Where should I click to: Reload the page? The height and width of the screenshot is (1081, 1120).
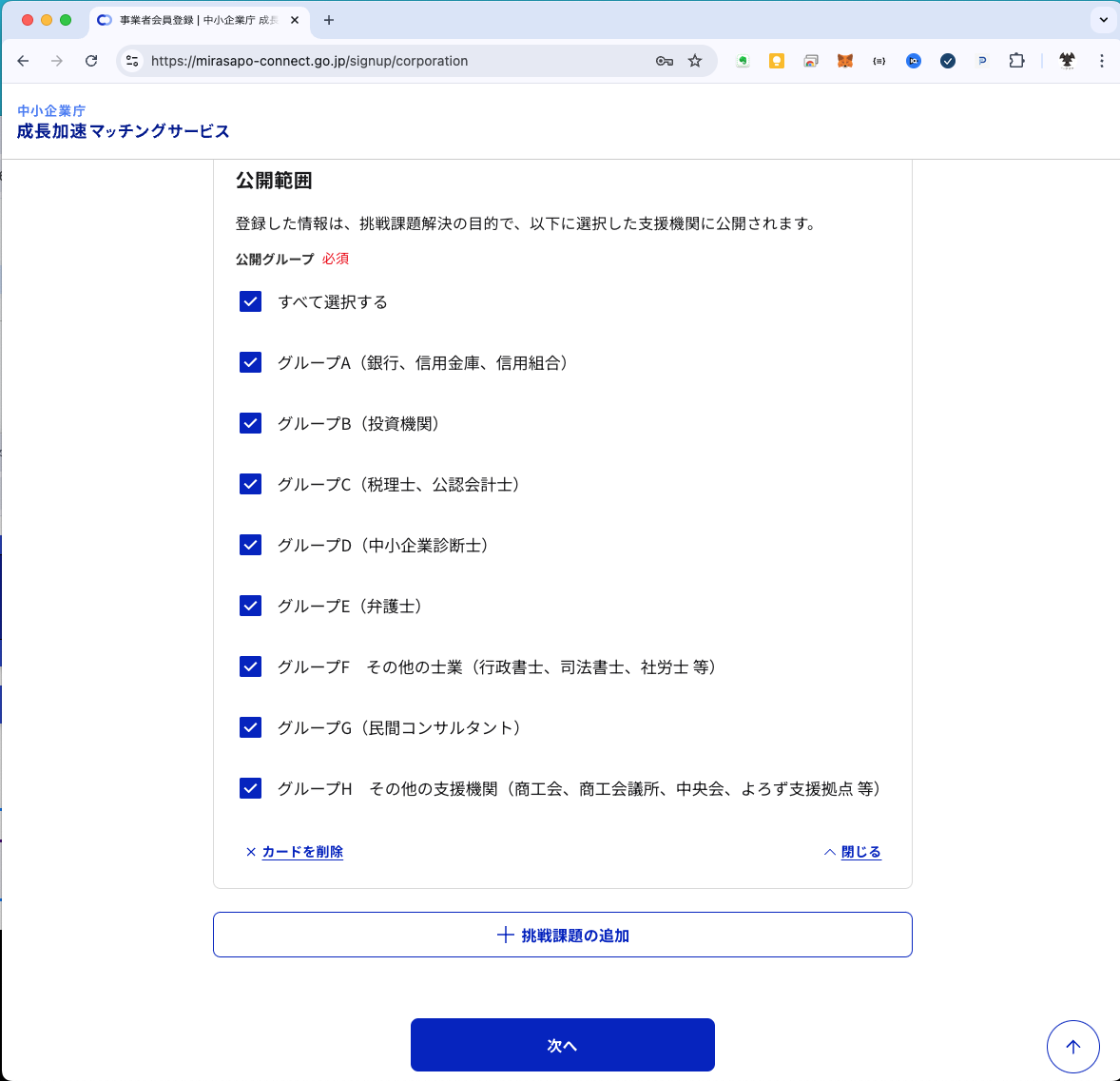click(x=91, y=61)
